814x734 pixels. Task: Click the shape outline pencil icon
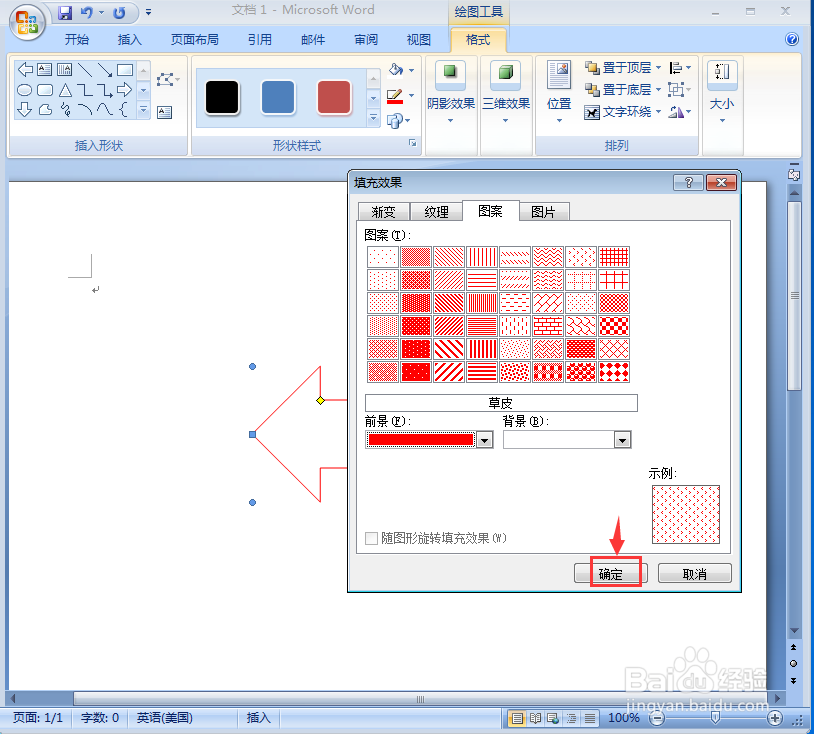(395, 96)
